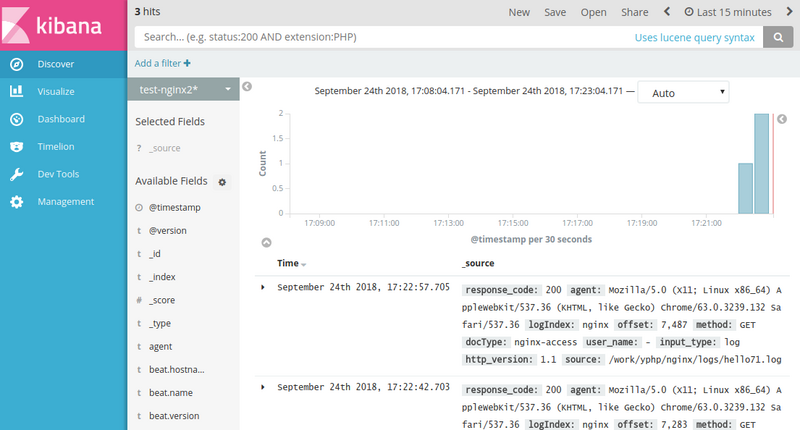The height and width of the screenshot is (430, 800).
Task: Click the @timestamp per 30 seconds label
Action: click(x=531, y=239)
